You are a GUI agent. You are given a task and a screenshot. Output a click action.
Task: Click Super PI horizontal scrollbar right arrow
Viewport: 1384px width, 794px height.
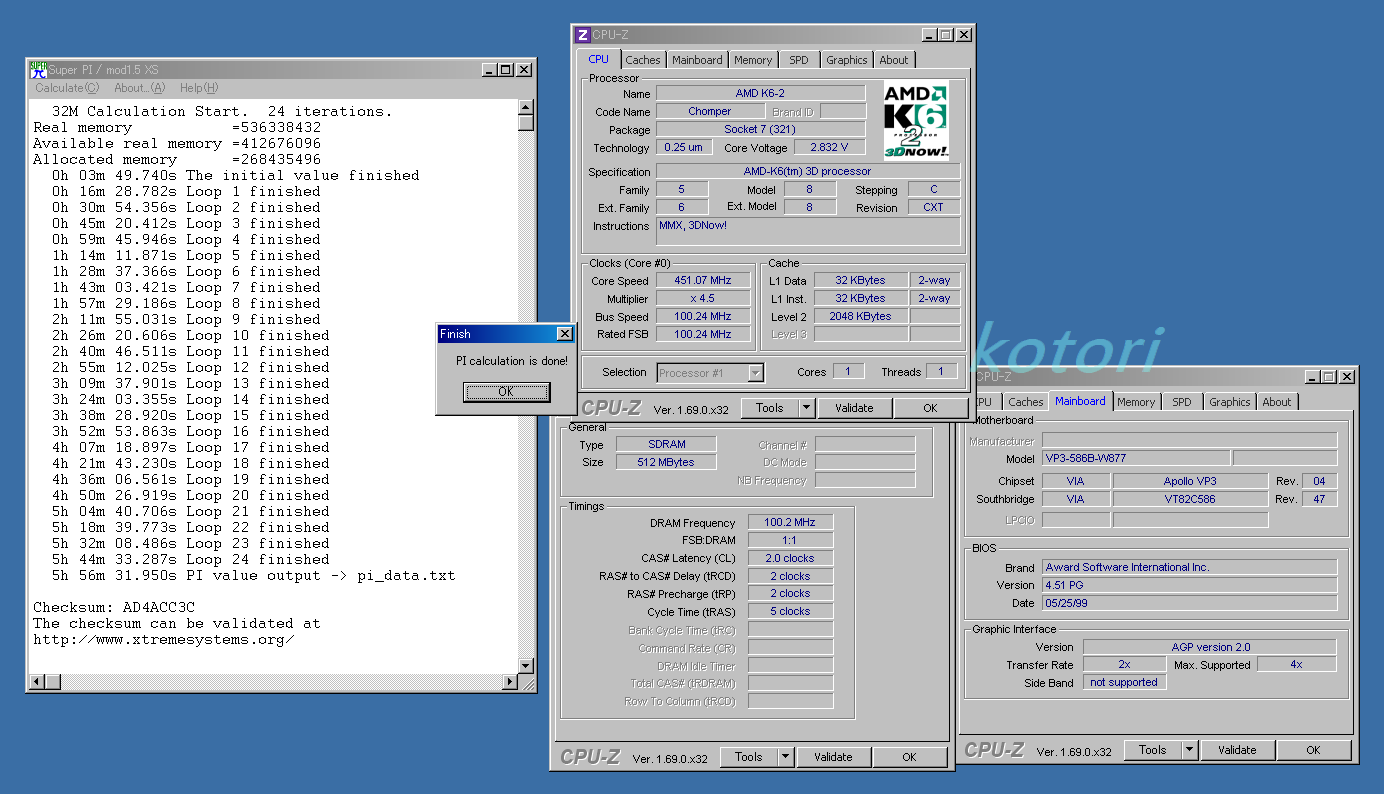tap(510, 682)
